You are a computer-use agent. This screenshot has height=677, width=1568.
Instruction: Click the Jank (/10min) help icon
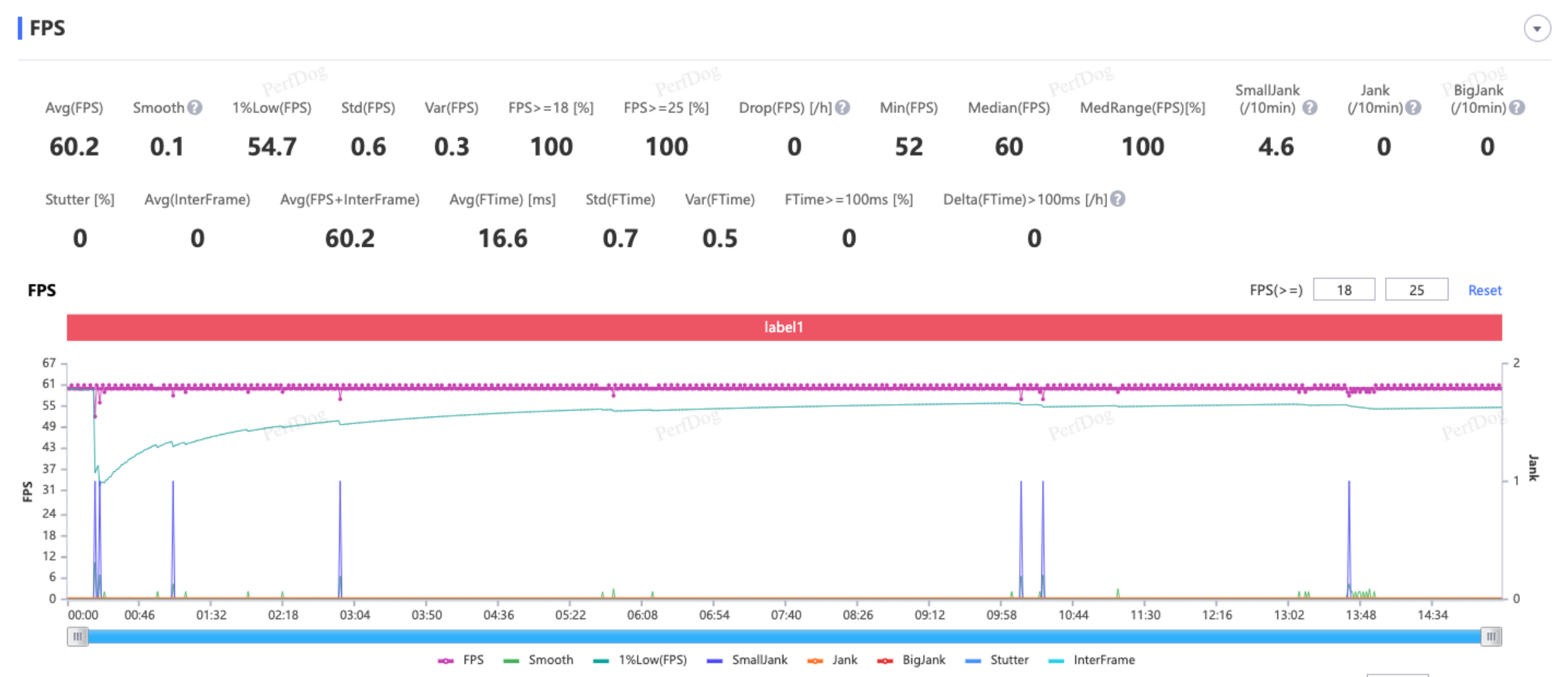pos(1413,108)
